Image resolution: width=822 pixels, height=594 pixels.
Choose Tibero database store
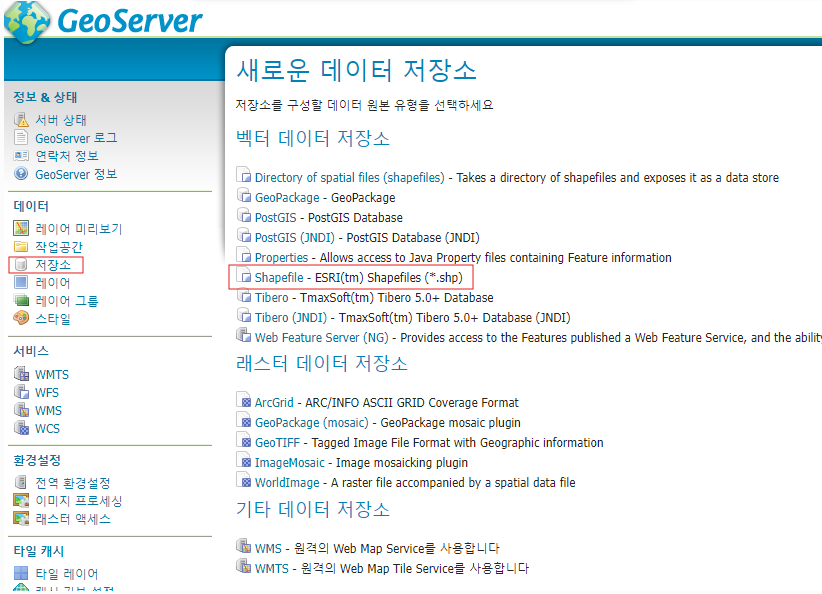(272, 297)
